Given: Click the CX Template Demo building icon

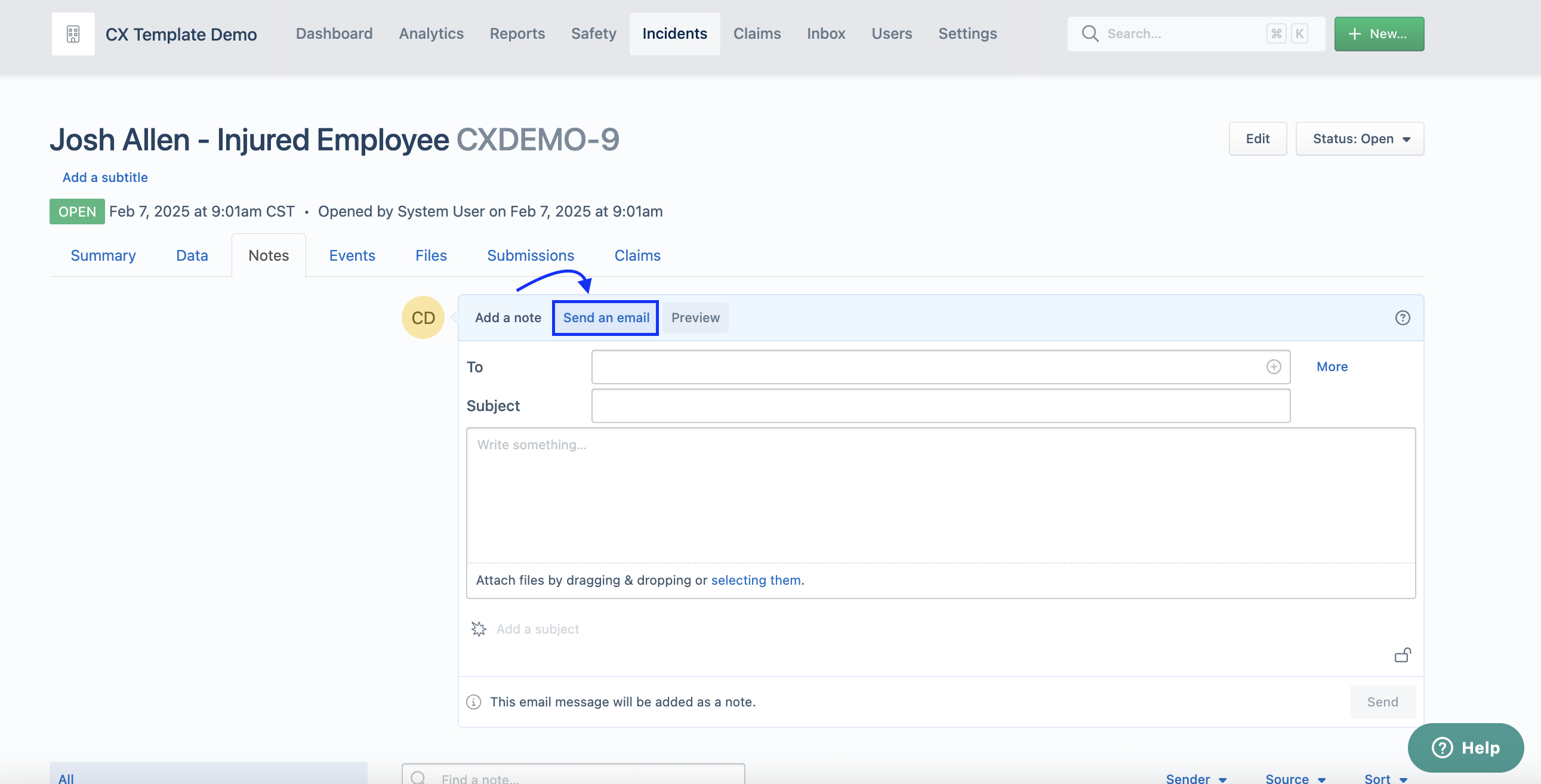Looking at the screenshot, I should [73, 34].
